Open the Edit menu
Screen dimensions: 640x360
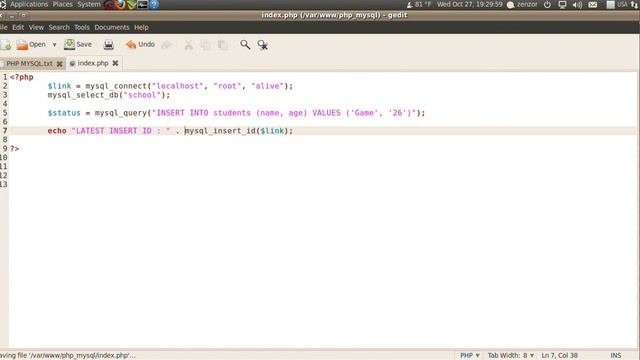coord(18,27)
